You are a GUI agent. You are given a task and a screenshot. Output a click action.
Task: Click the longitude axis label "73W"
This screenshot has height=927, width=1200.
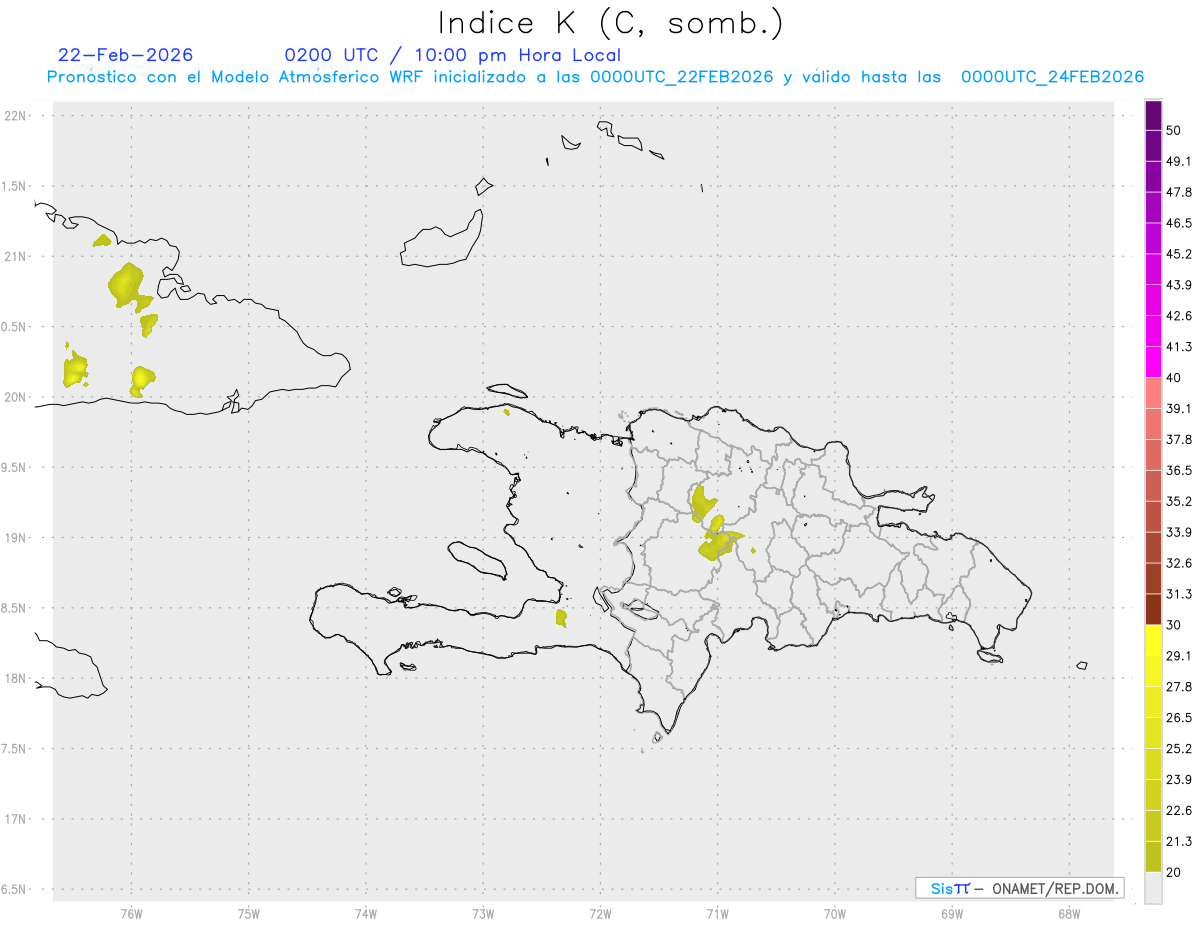(x=483, y=914)
